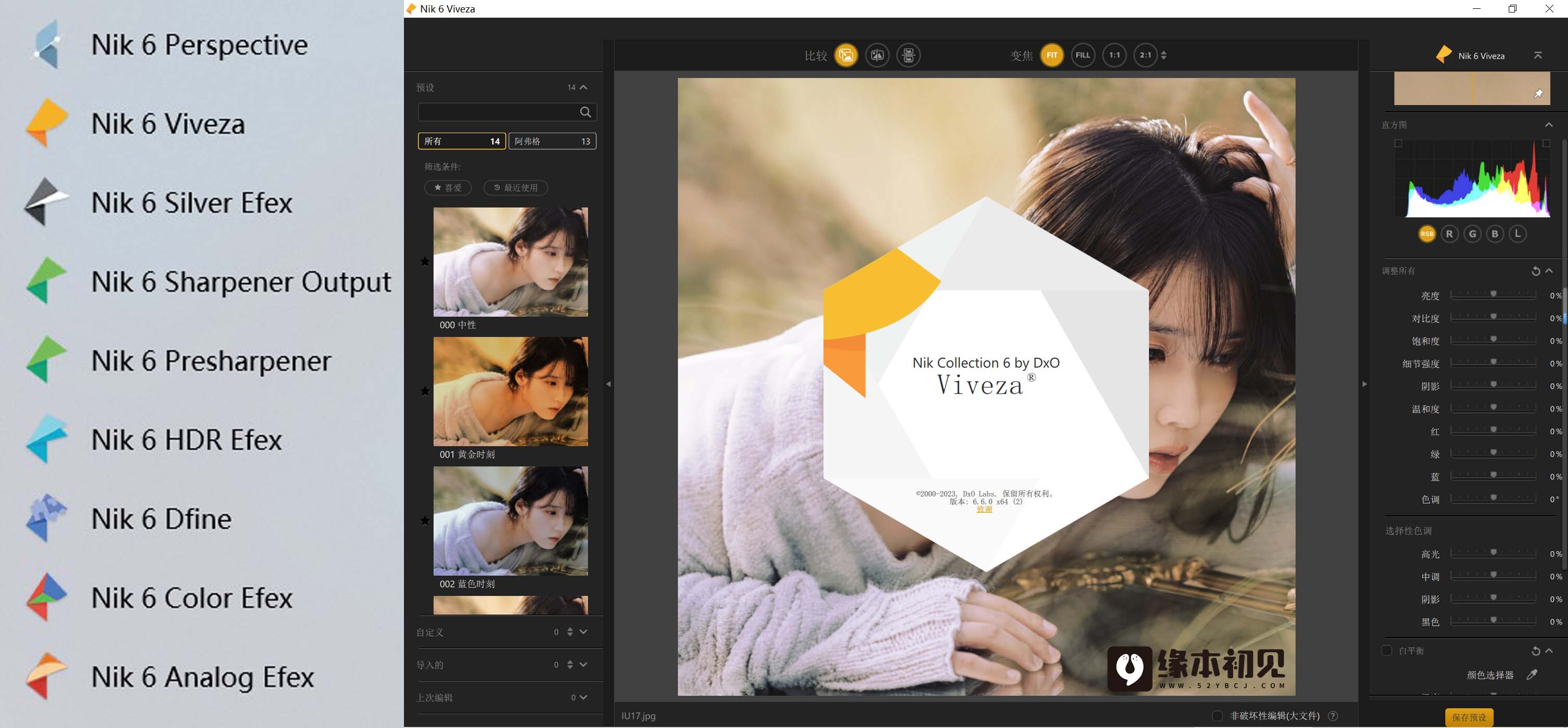This screenshot has width=1568, height=728.
Task: Select L luminance histogram channel
Action: pos(1518,233)
